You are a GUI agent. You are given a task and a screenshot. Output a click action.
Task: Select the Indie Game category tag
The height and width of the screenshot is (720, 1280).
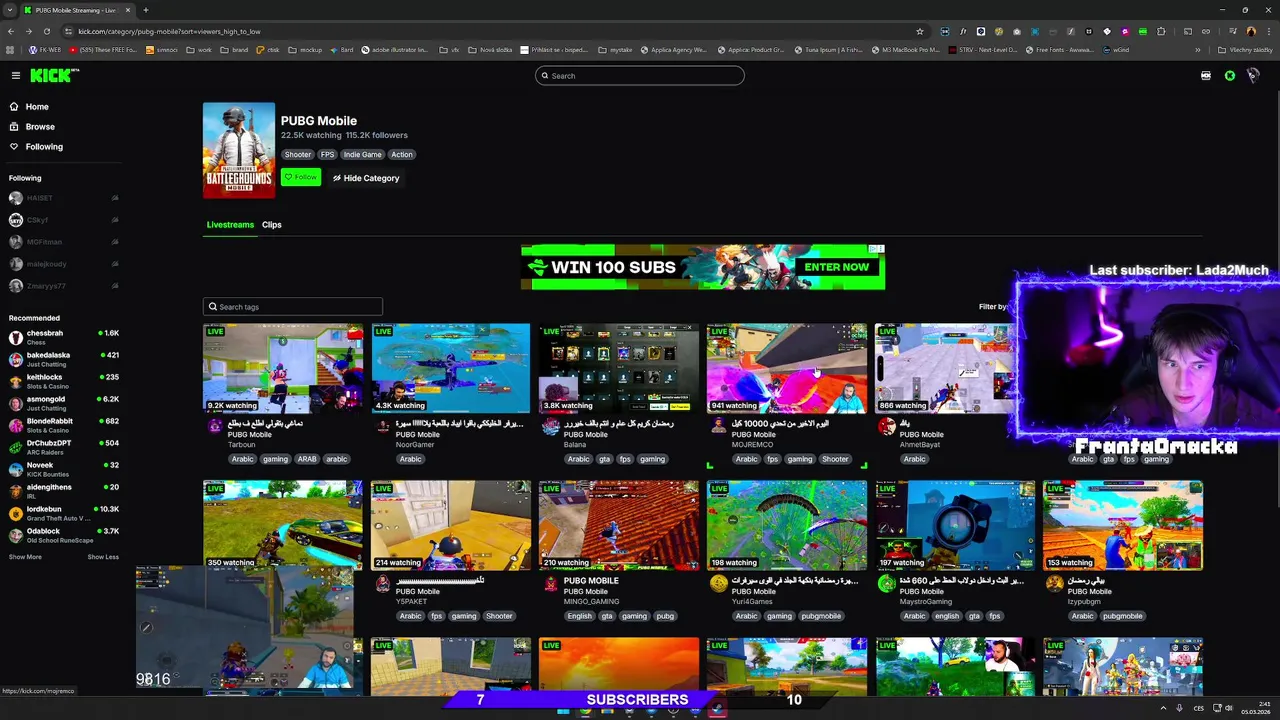(362, 154)
